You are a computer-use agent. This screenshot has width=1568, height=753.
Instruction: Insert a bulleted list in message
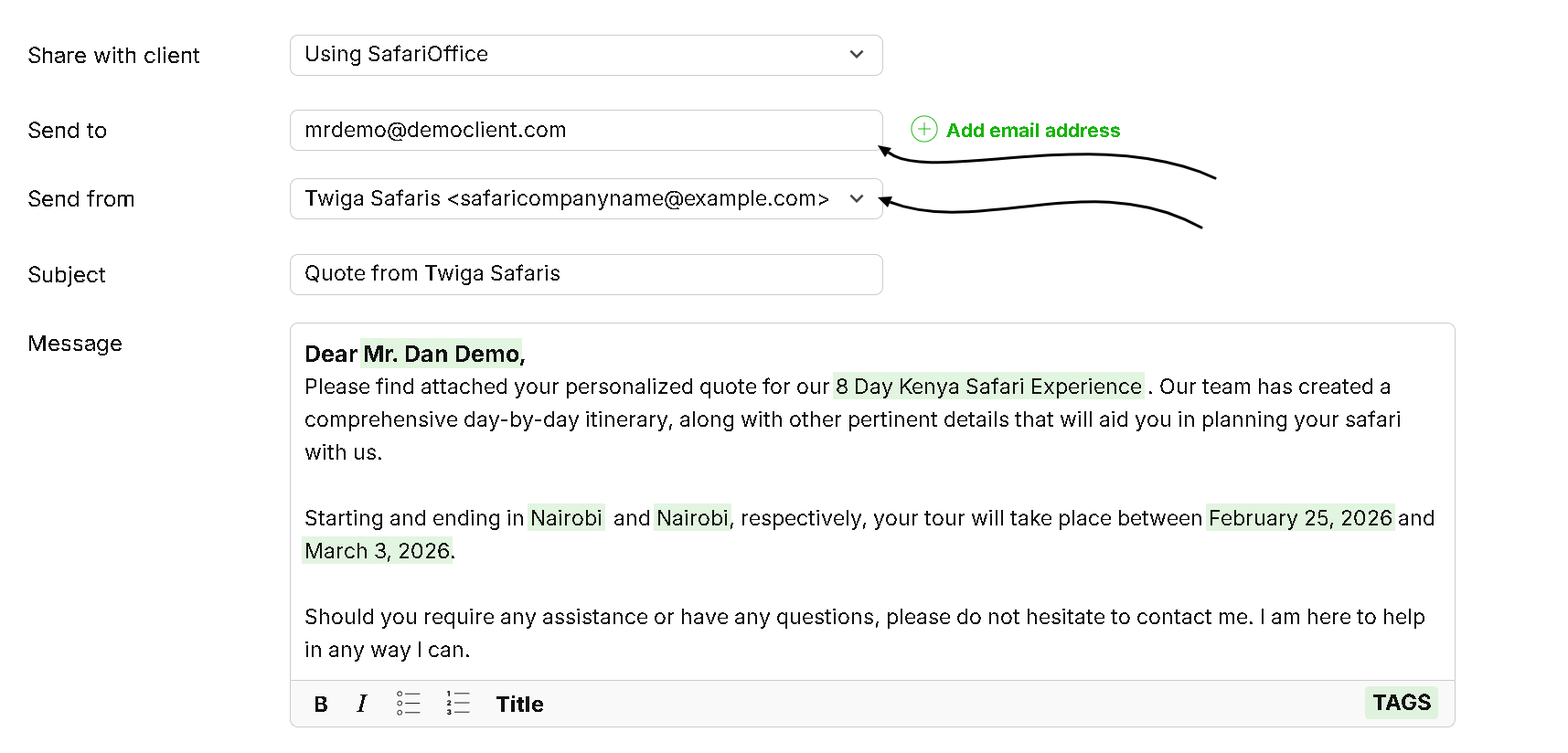[408, 703]
